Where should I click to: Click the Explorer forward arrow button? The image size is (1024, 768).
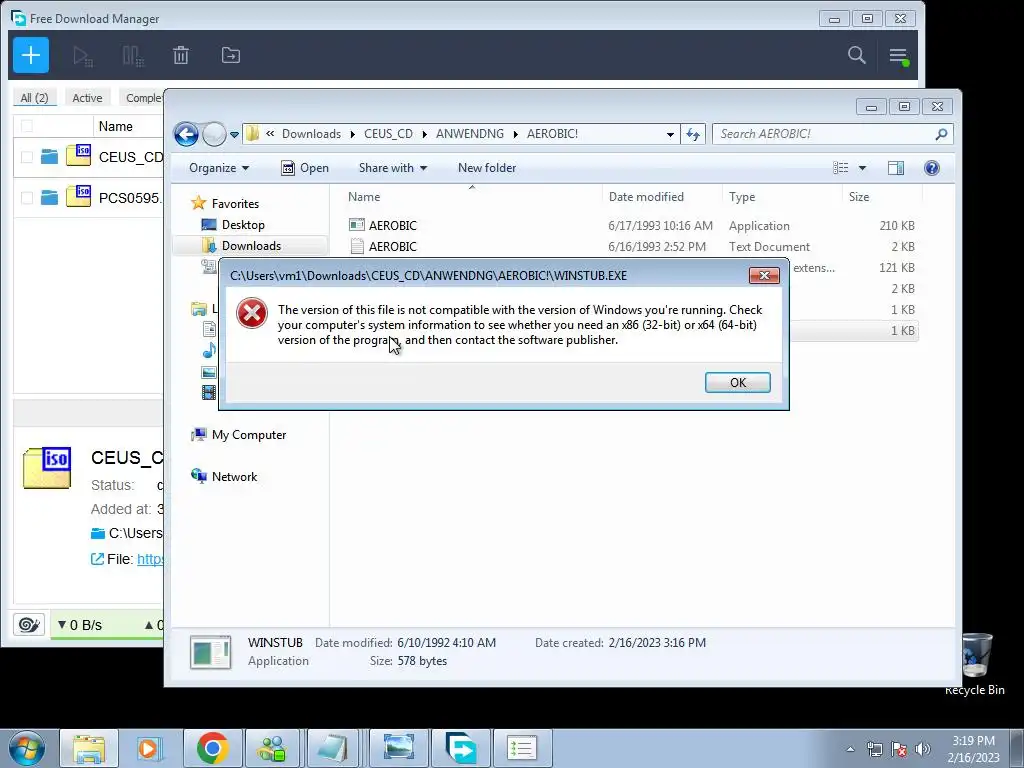214,135
